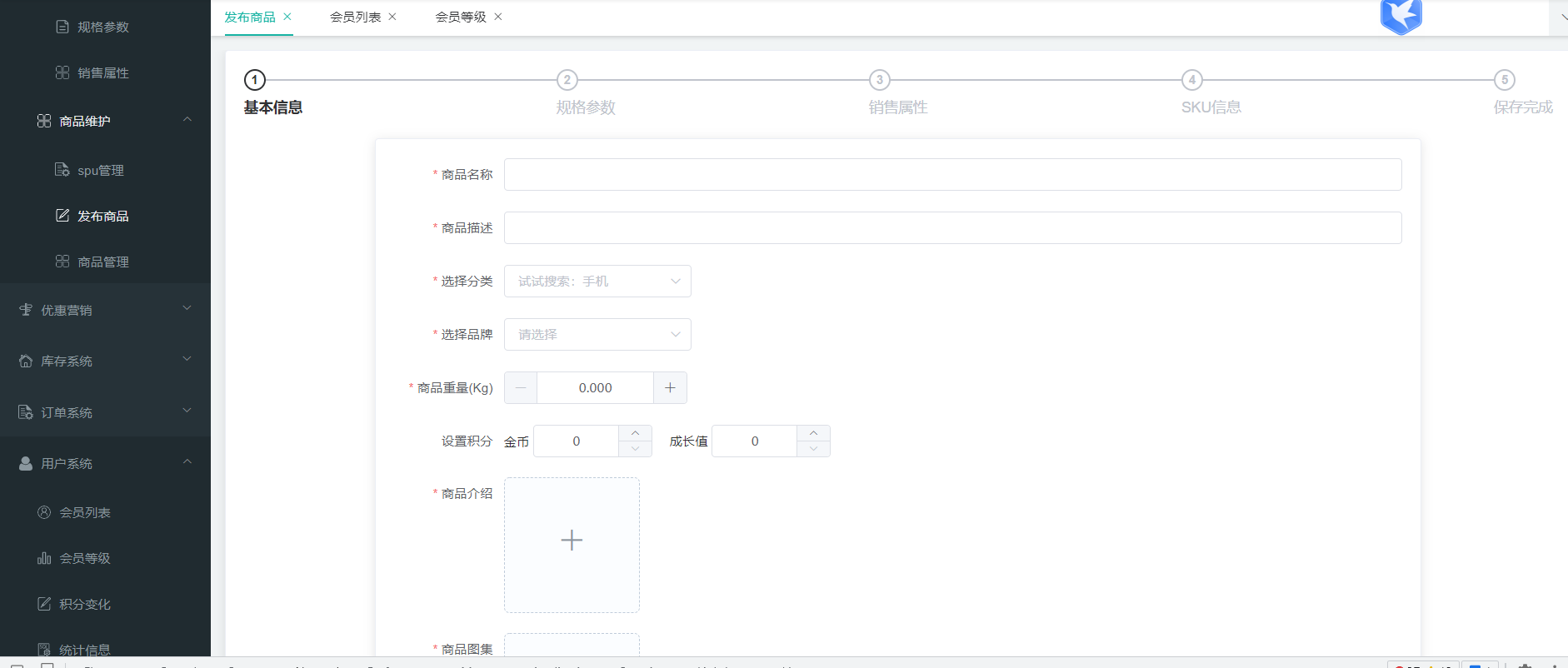This screenshot has height=668, width=1568.
Task: Expand the 订单系统 menu chevron
Action: (187, 411)
